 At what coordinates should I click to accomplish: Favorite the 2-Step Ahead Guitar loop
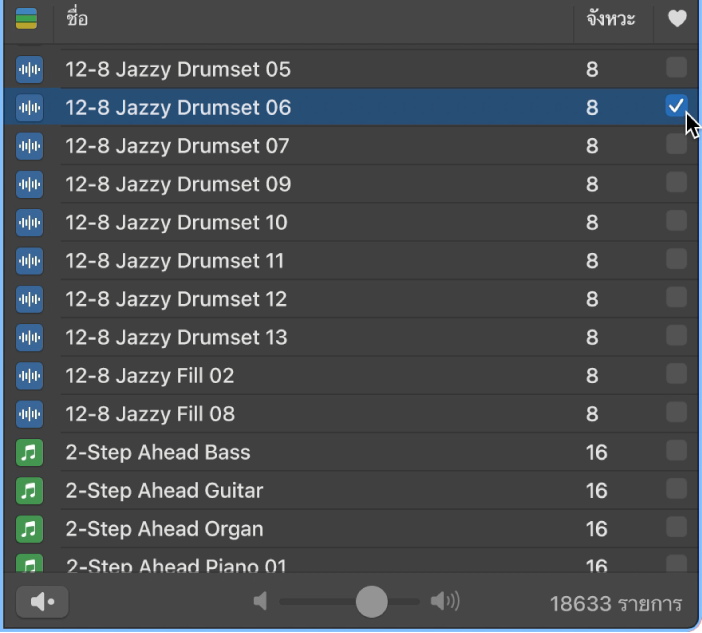click(676, 489)
